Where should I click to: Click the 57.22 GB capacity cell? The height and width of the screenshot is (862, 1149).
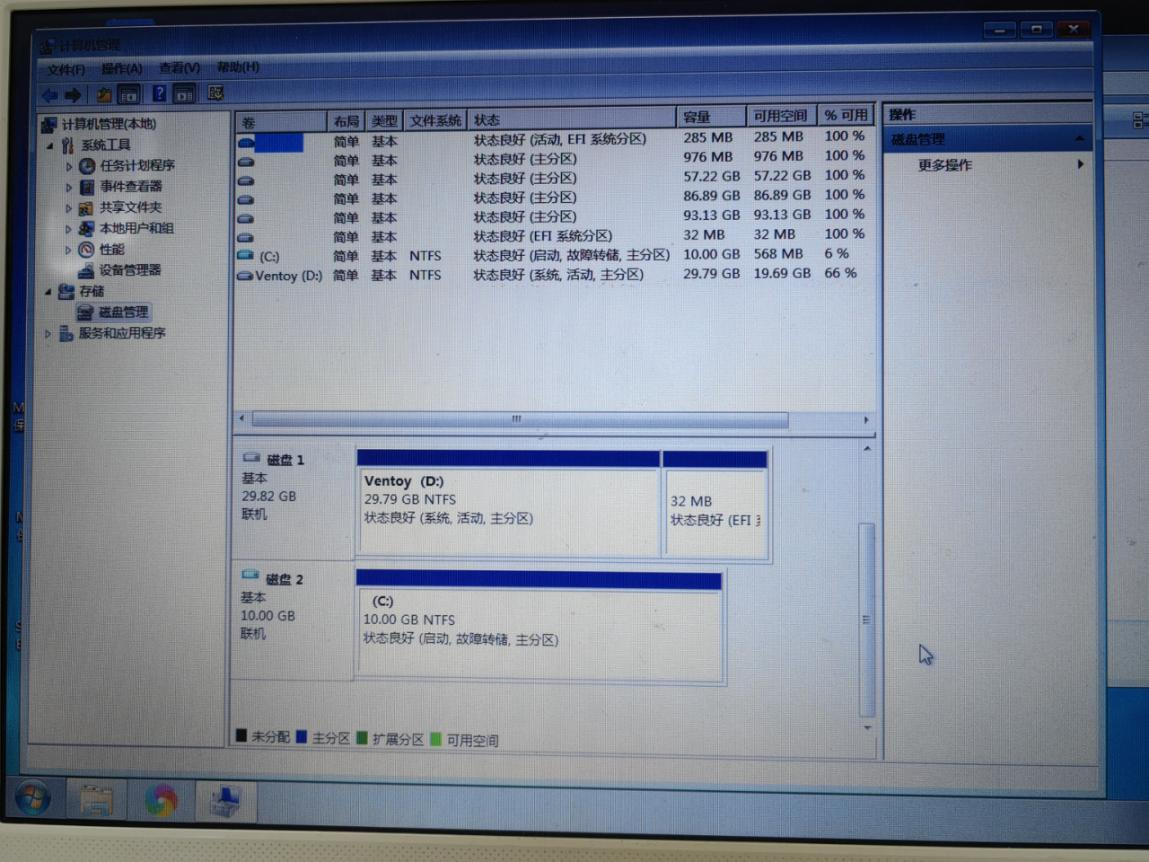click(712, 177)
